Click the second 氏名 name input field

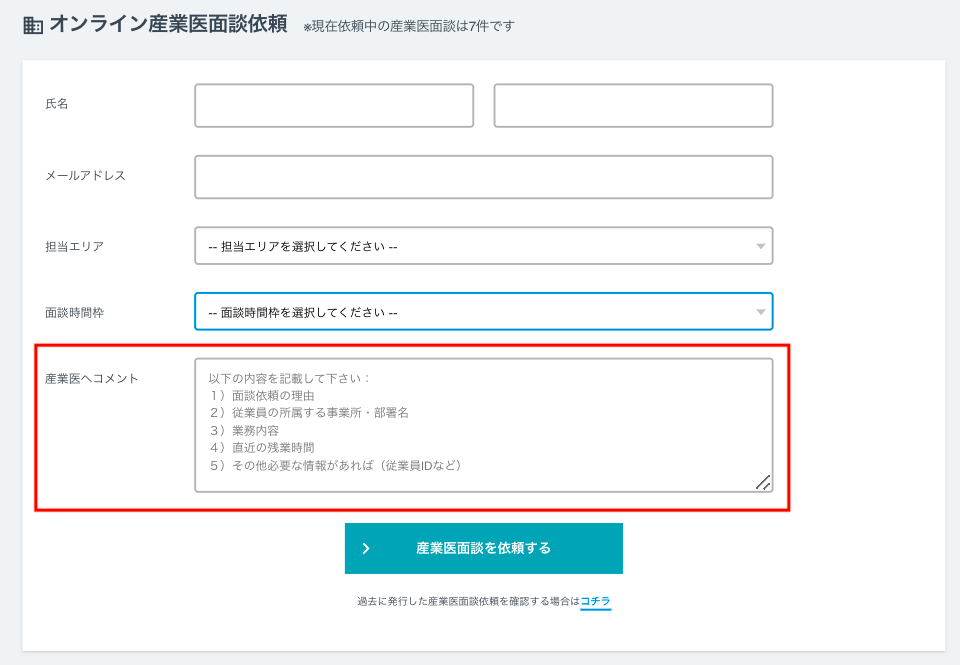633,106
